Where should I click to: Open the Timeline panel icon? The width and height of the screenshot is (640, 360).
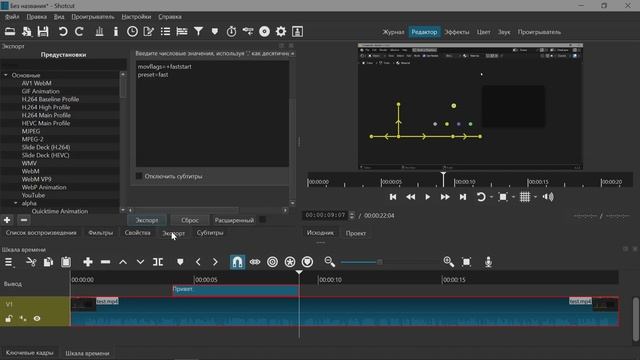[182, 31]
